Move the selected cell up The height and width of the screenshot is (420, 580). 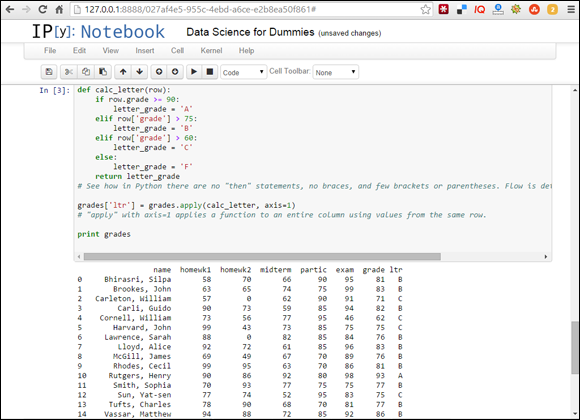click(123, 72)
